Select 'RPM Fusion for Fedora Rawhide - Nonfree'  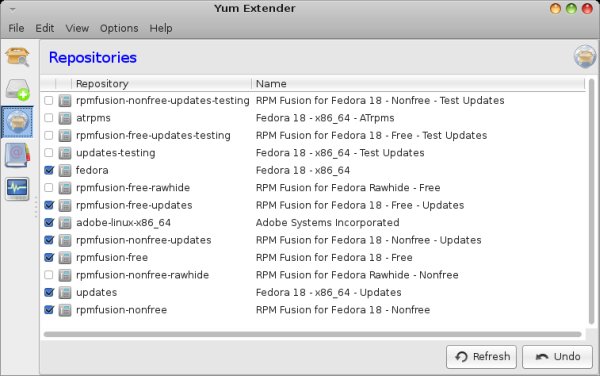tap(357, 275)
